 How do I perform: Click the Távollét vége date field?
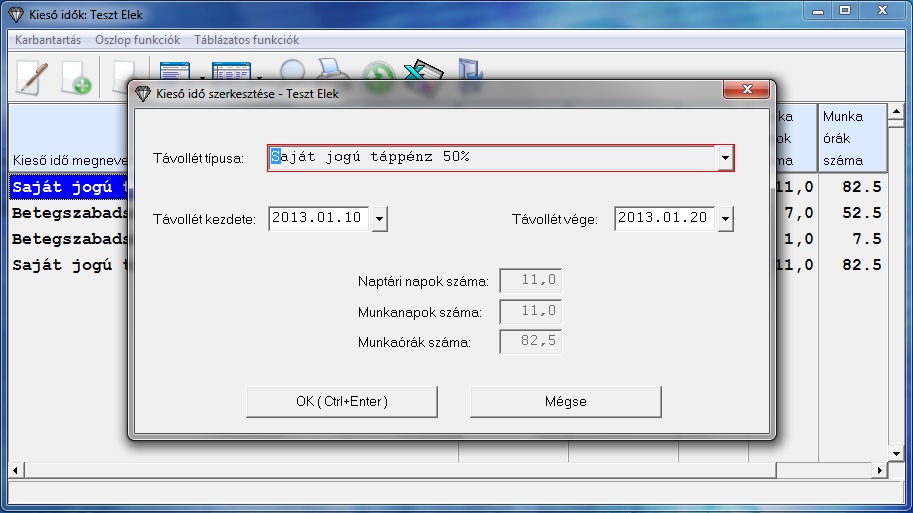(664, 219)
